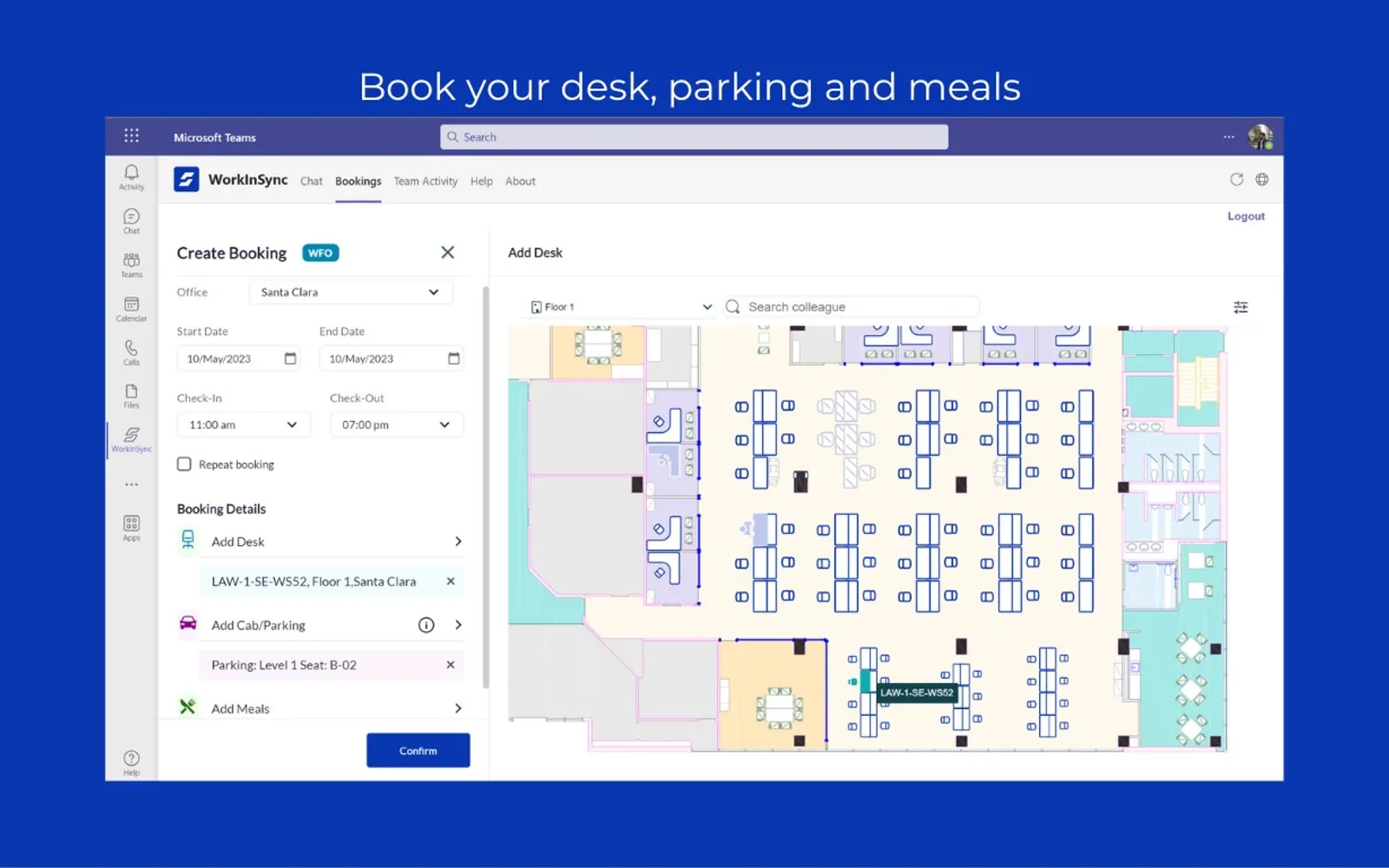Open Activity in the Teams sidebar
This screenshot has width=1389, height=868.
coord(131,177)
